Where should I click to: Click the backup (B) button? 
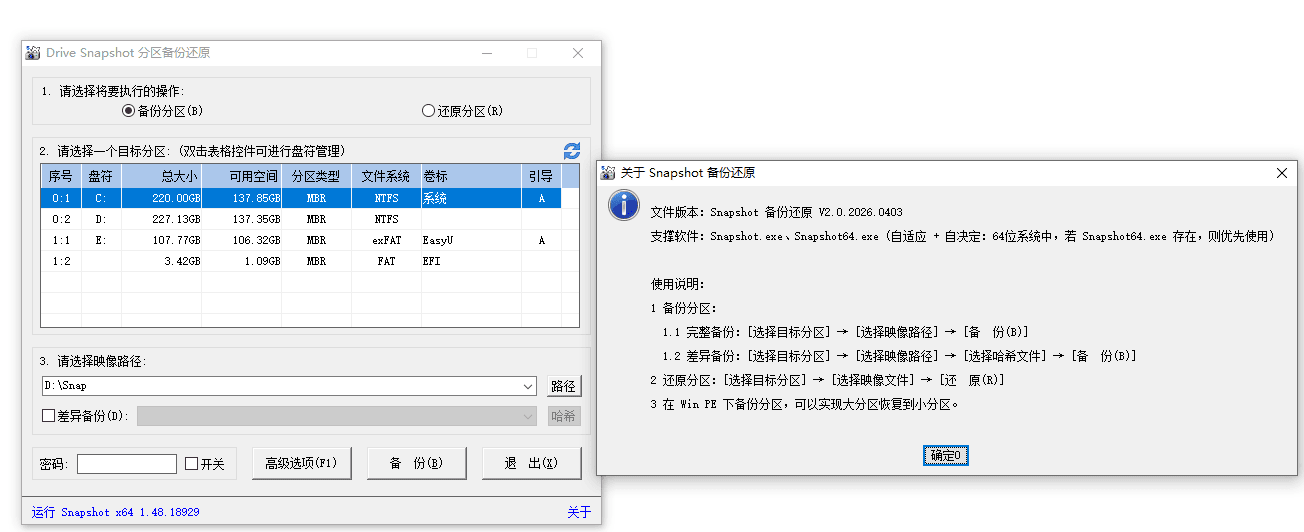pyautogui.click(x=415, y=463)
